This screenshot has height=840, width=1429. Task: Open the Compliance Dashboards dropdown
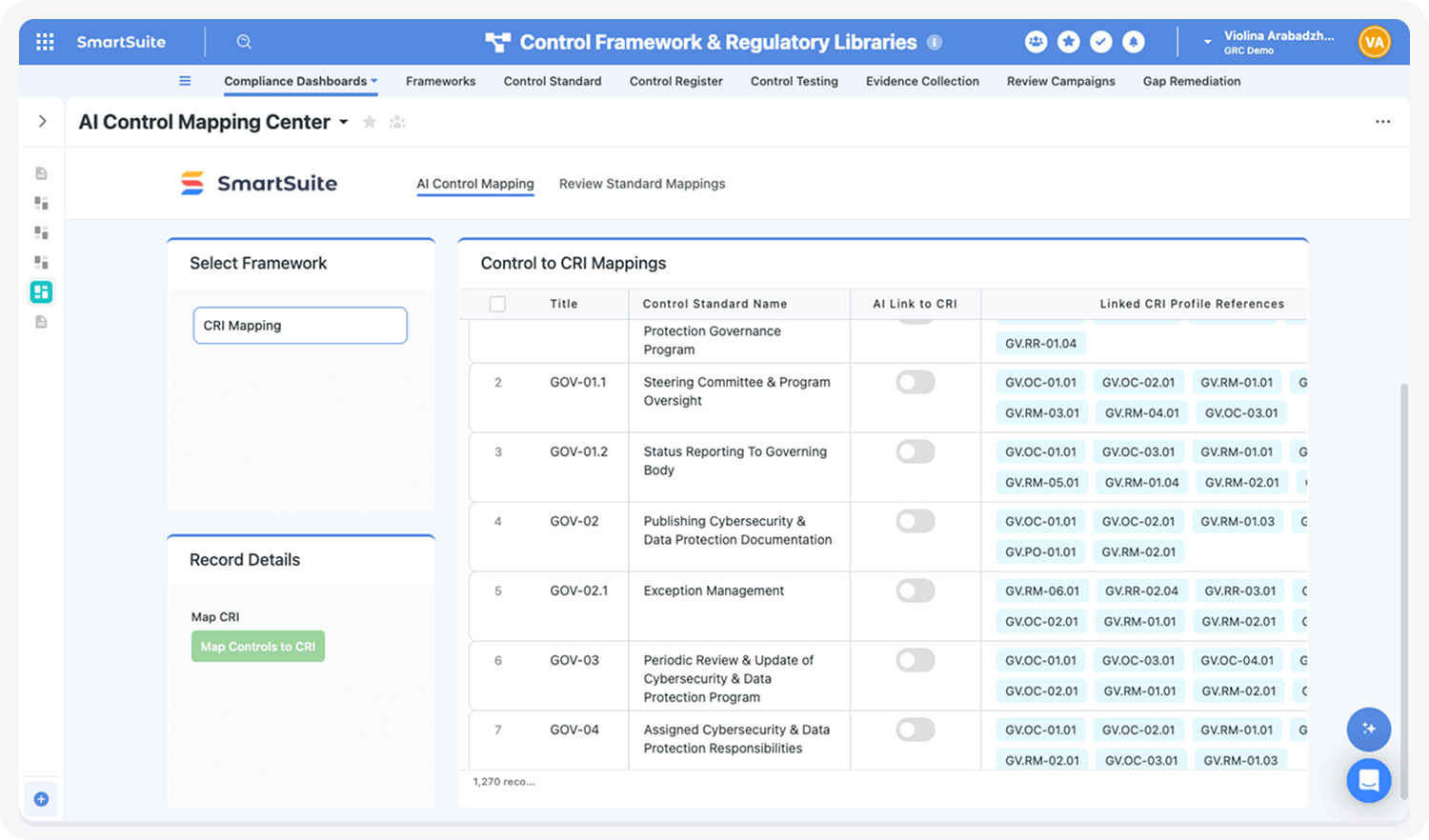coord(301,81)
